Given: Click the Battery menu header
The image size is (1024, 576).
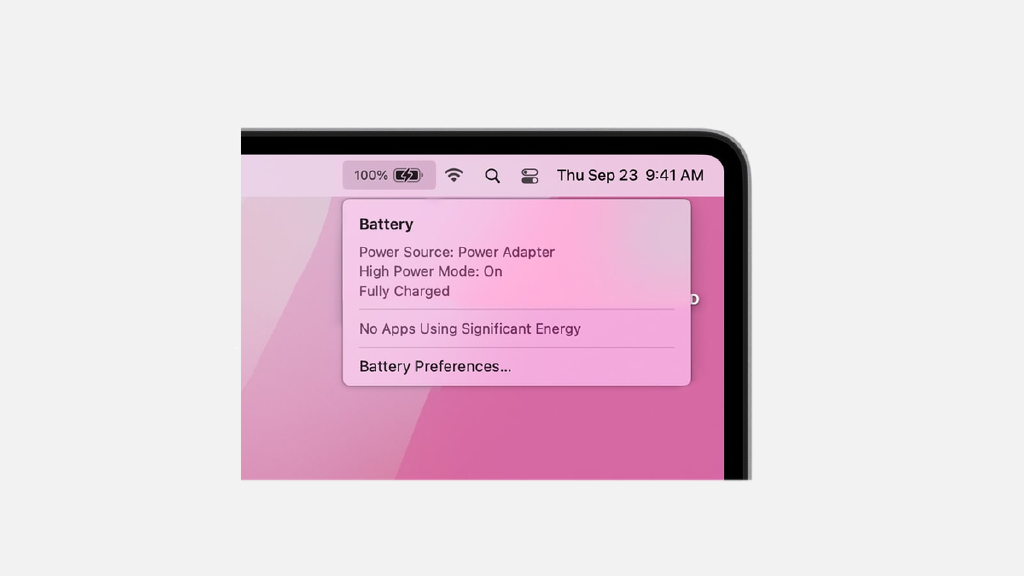Looking at the screenshot, I should coord(386,224).
